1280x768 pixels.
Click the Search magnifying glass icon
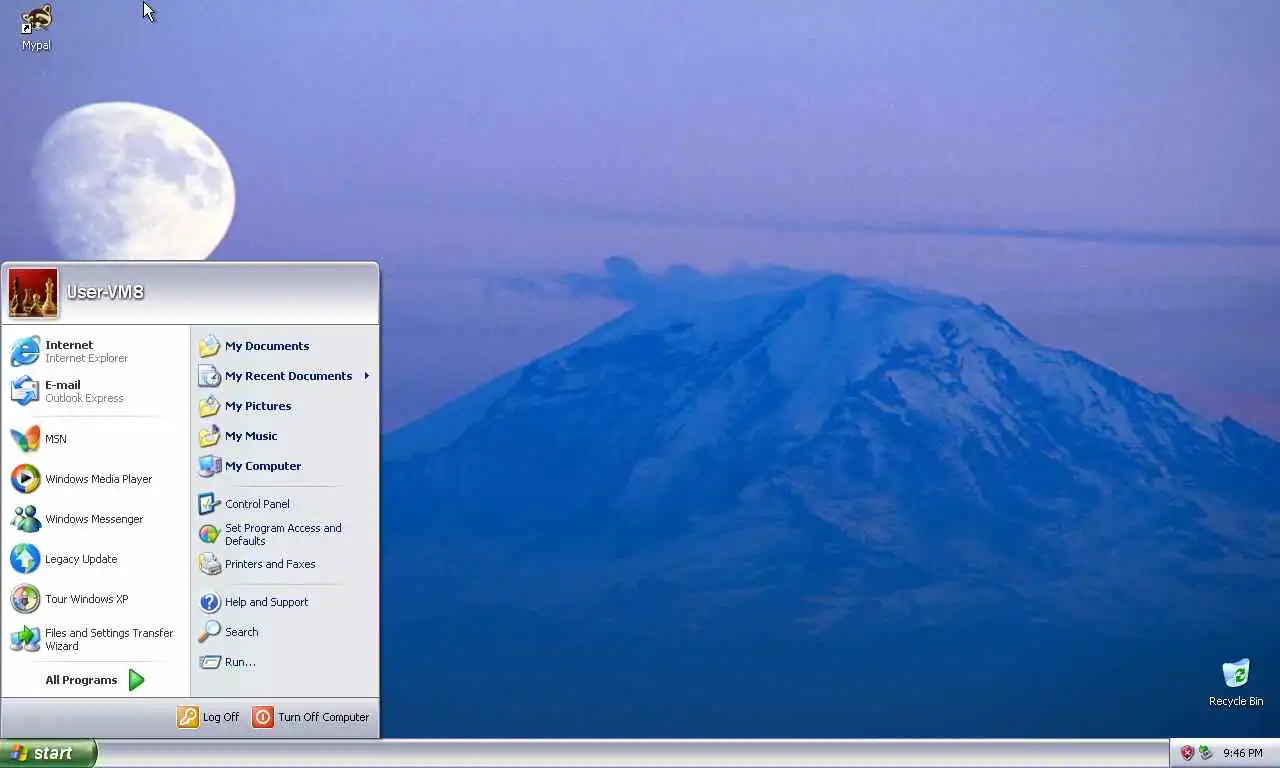[x=209, y=632]
